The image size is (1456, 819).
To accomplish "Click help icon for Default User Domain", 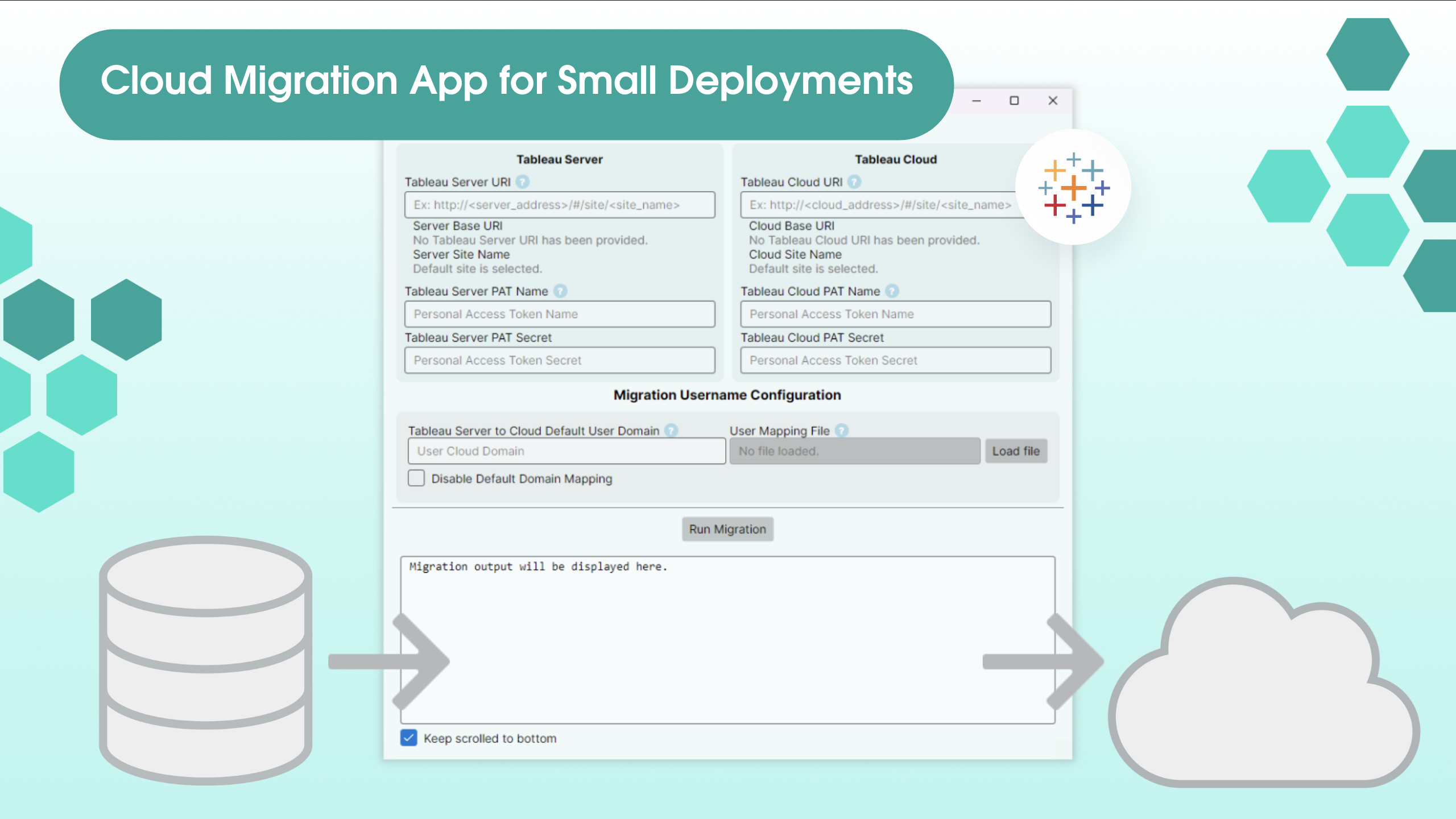I will tap(671, 431).
